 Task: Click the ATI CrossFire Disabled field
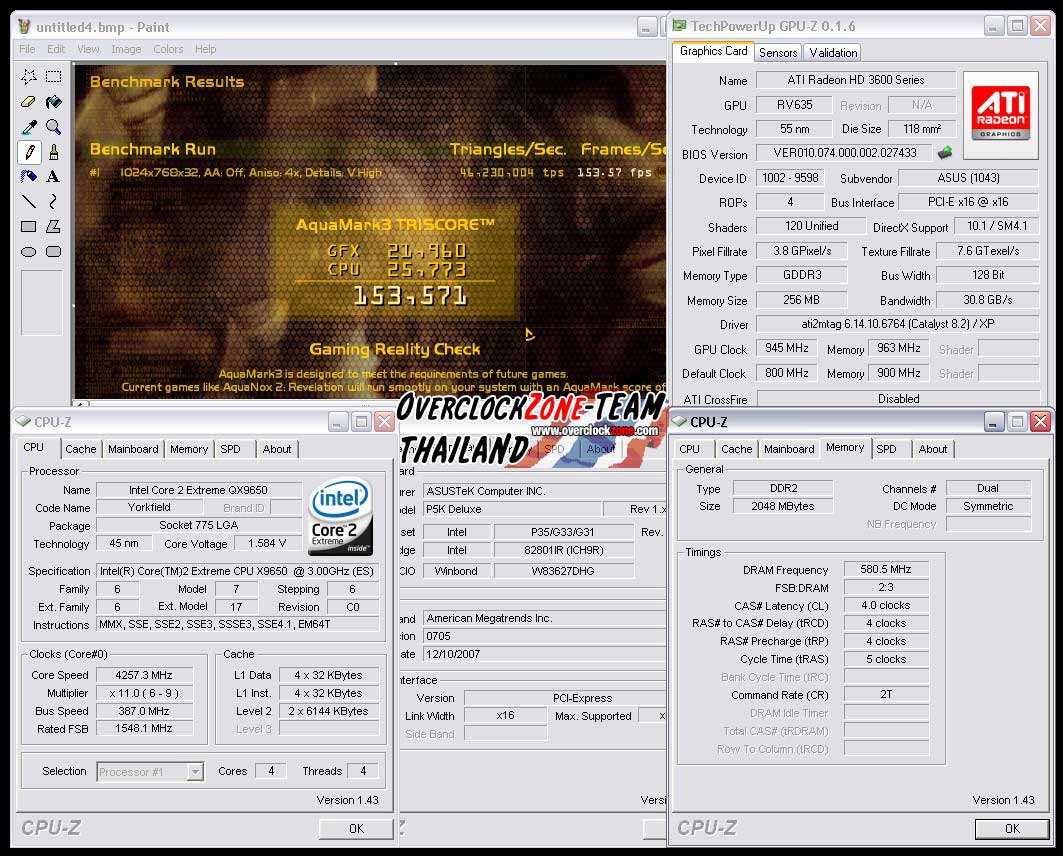coord(898,399)
